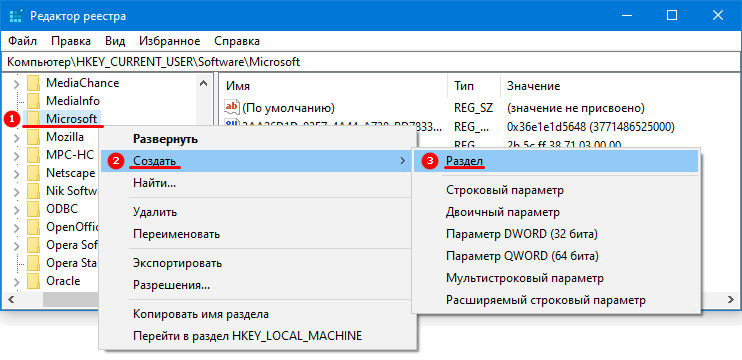The width and height of the screenshot is (742, 360).
Task: Open the Правка menu
Action: (71, 41)
